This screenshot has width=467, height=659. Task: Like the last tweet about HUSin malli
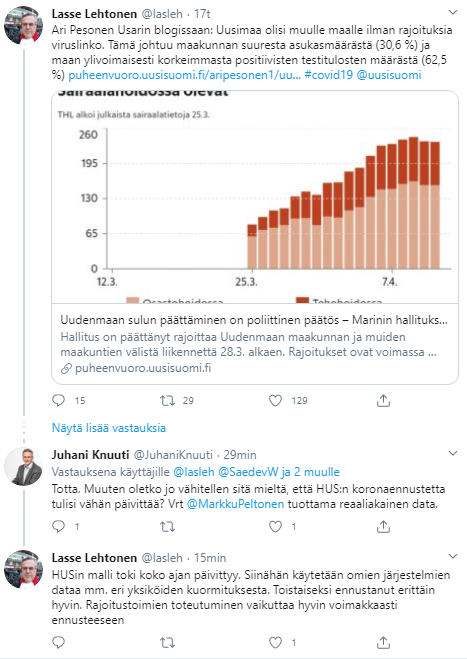275,642
